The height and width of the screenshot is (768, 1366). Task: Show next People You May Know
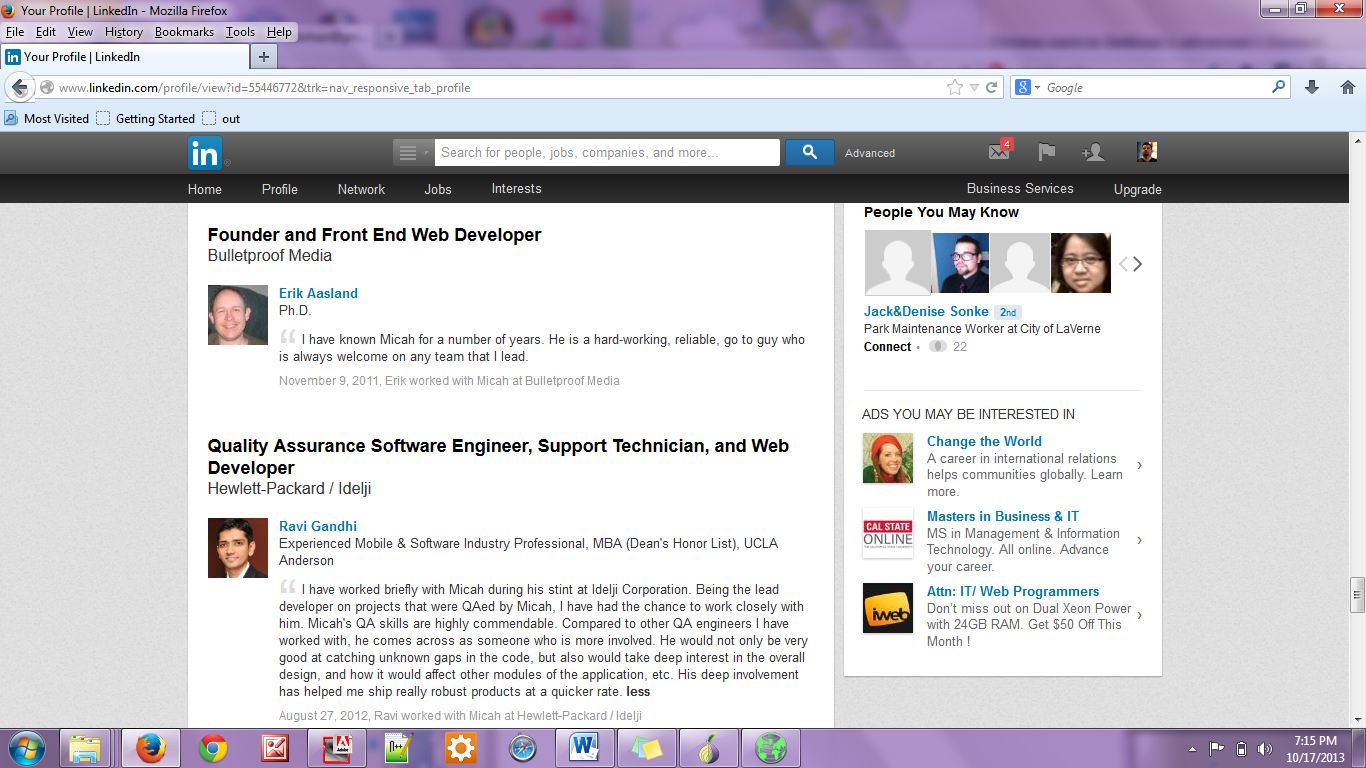tap(1137, 264)
